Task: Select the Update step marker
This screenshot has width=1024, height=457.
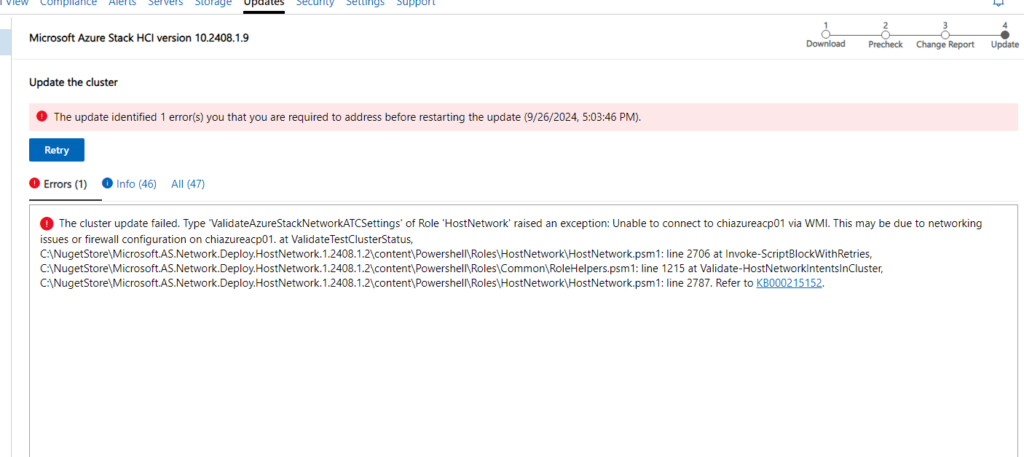Action: [1004, 33]
